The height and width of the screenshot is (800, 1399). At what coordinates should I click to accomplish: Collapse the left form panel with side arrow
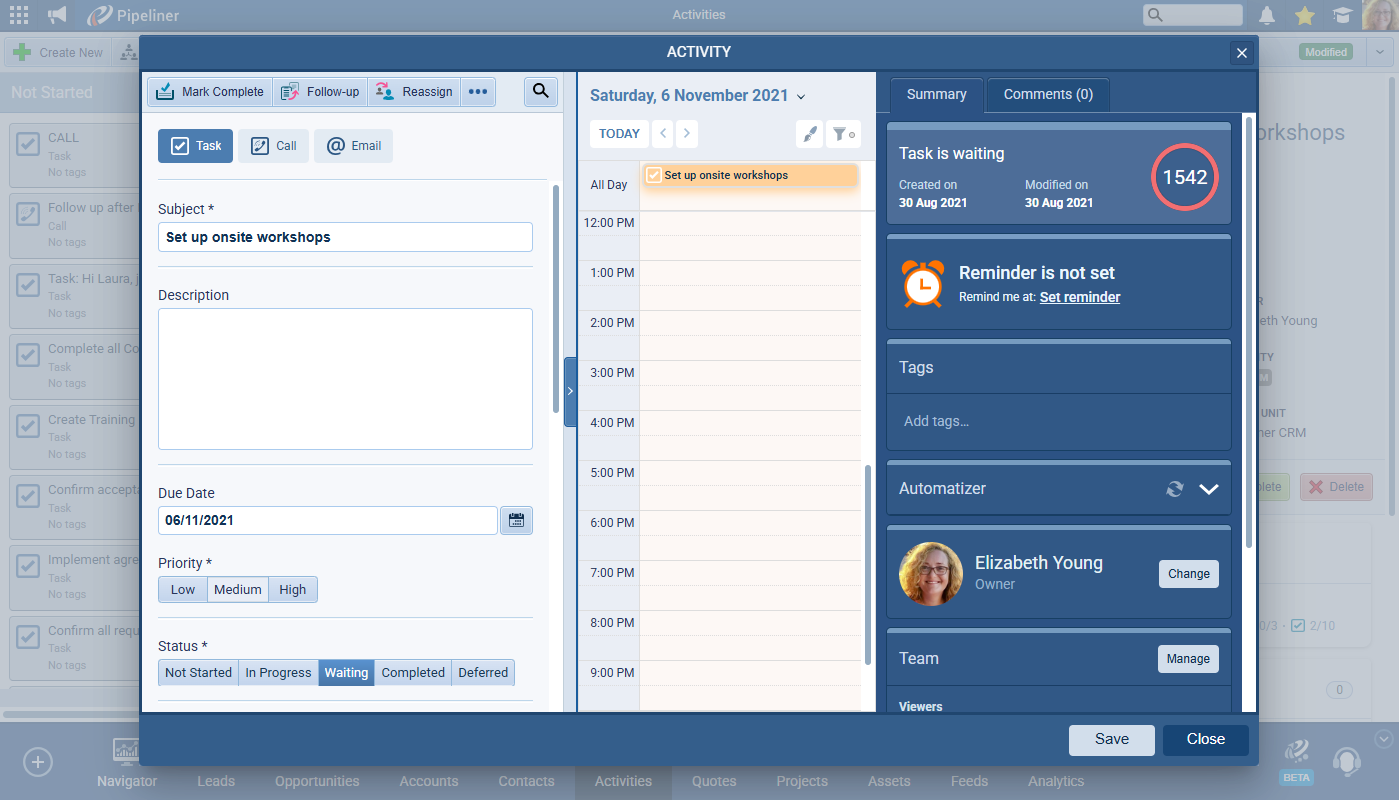(x=570, y=391)
